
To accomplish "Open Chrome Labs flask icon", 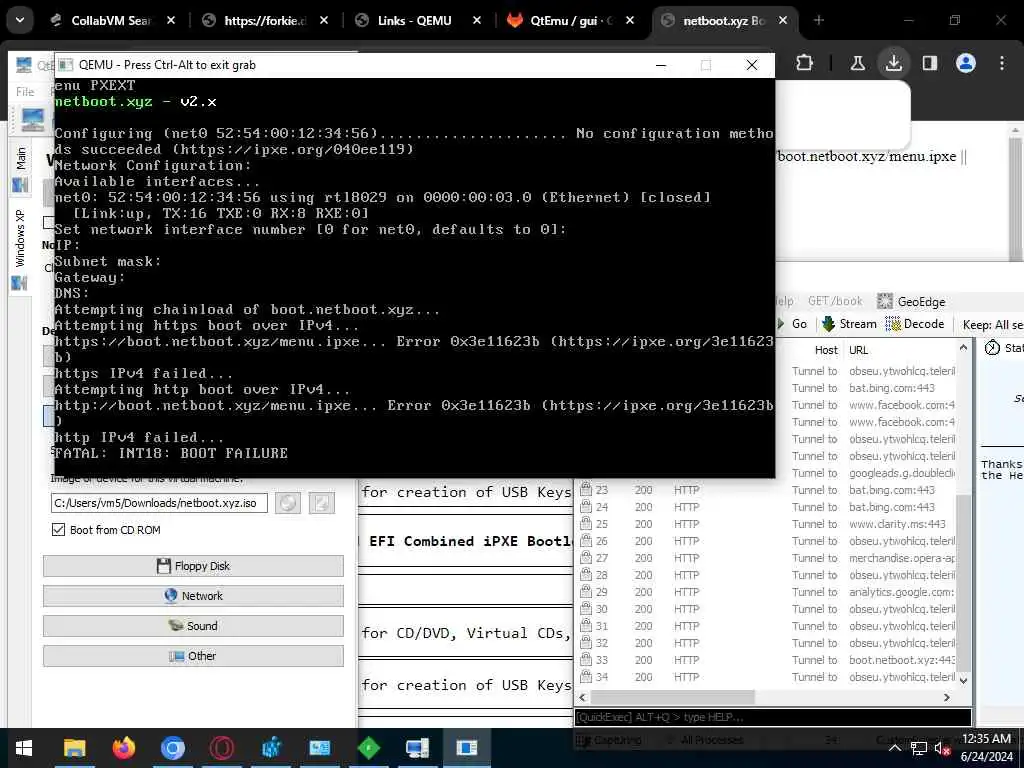I will [857, 63].
